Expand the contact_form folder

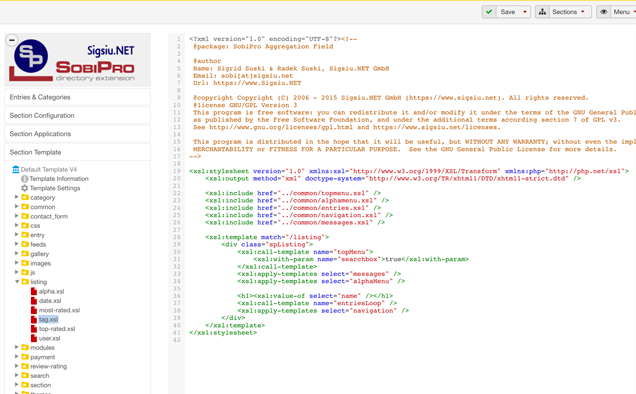tap(17, 216)
